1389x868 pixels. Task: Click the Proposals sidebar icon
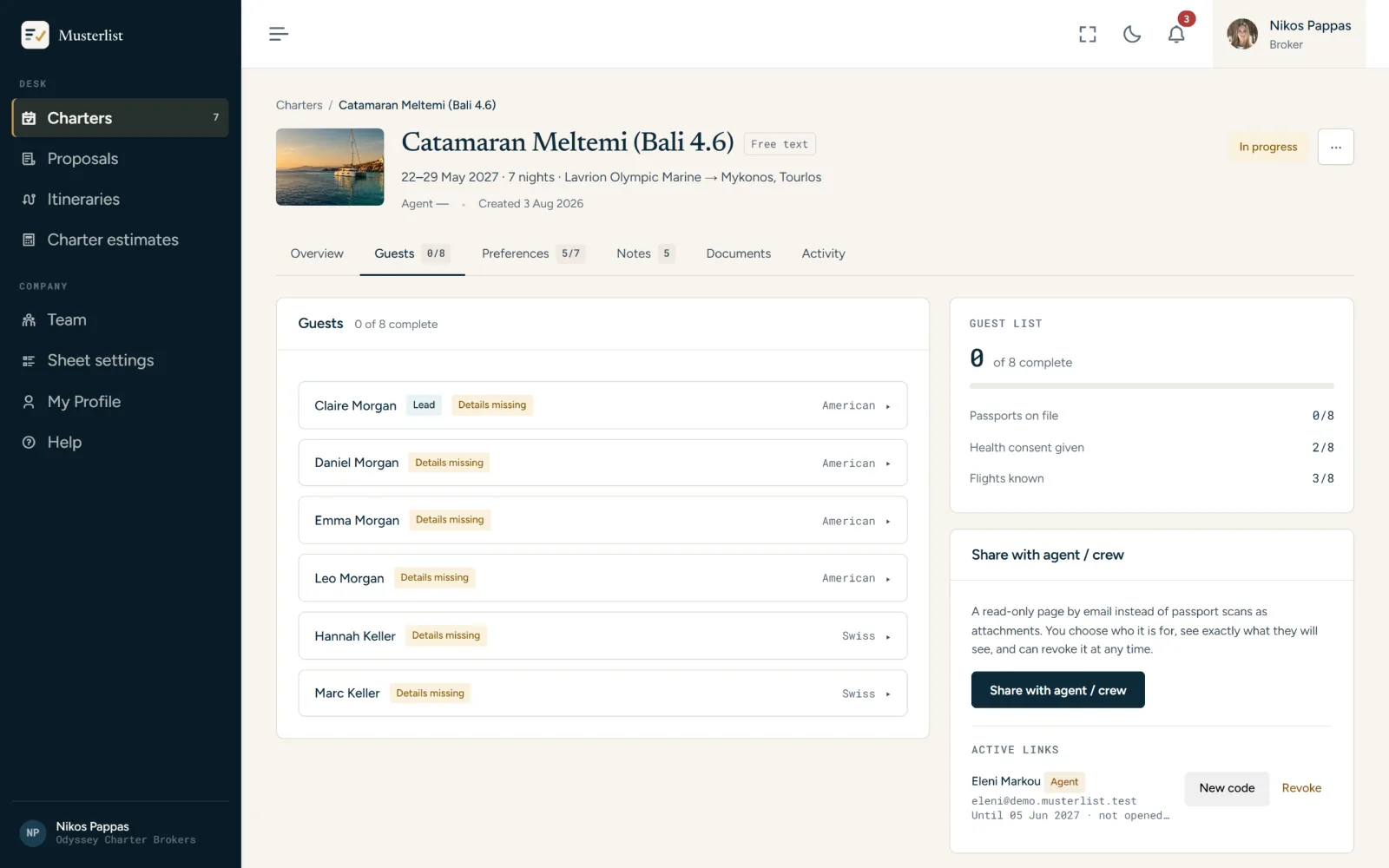29,159
